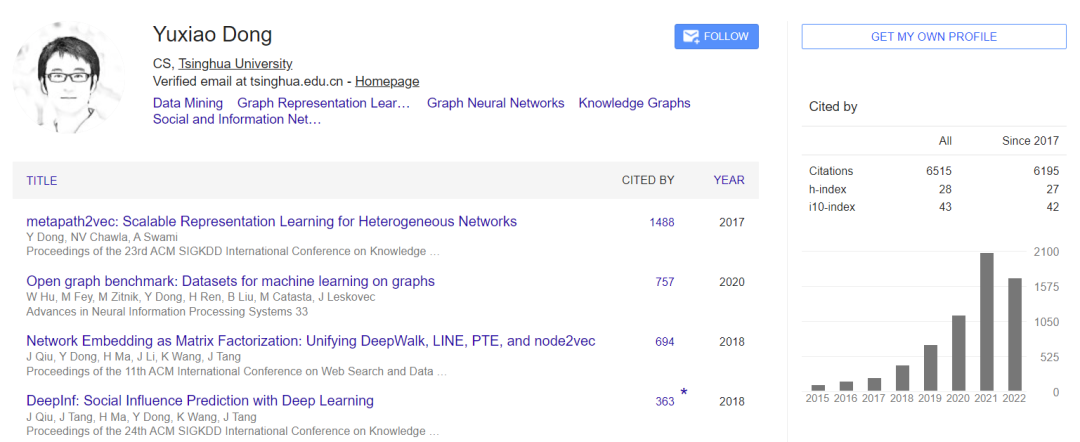The image size is (1080, 442).
Task: Click the 2022 citations bar in chart
Action: (x=1014, y=334)
